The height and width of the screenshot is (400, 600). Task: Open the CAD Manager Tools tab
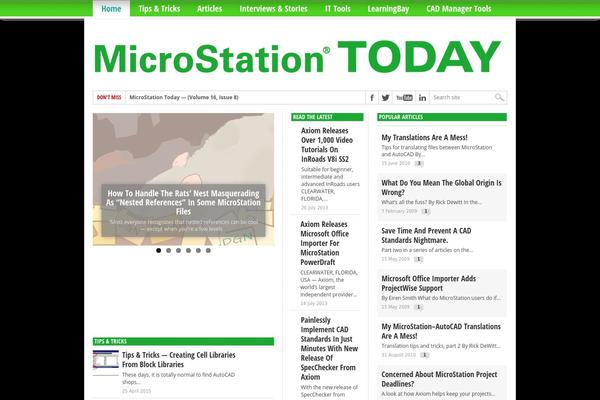pos(459,8)
